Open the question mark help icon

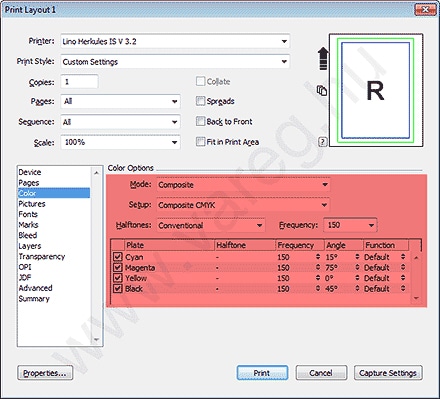(x=322, y=142)
